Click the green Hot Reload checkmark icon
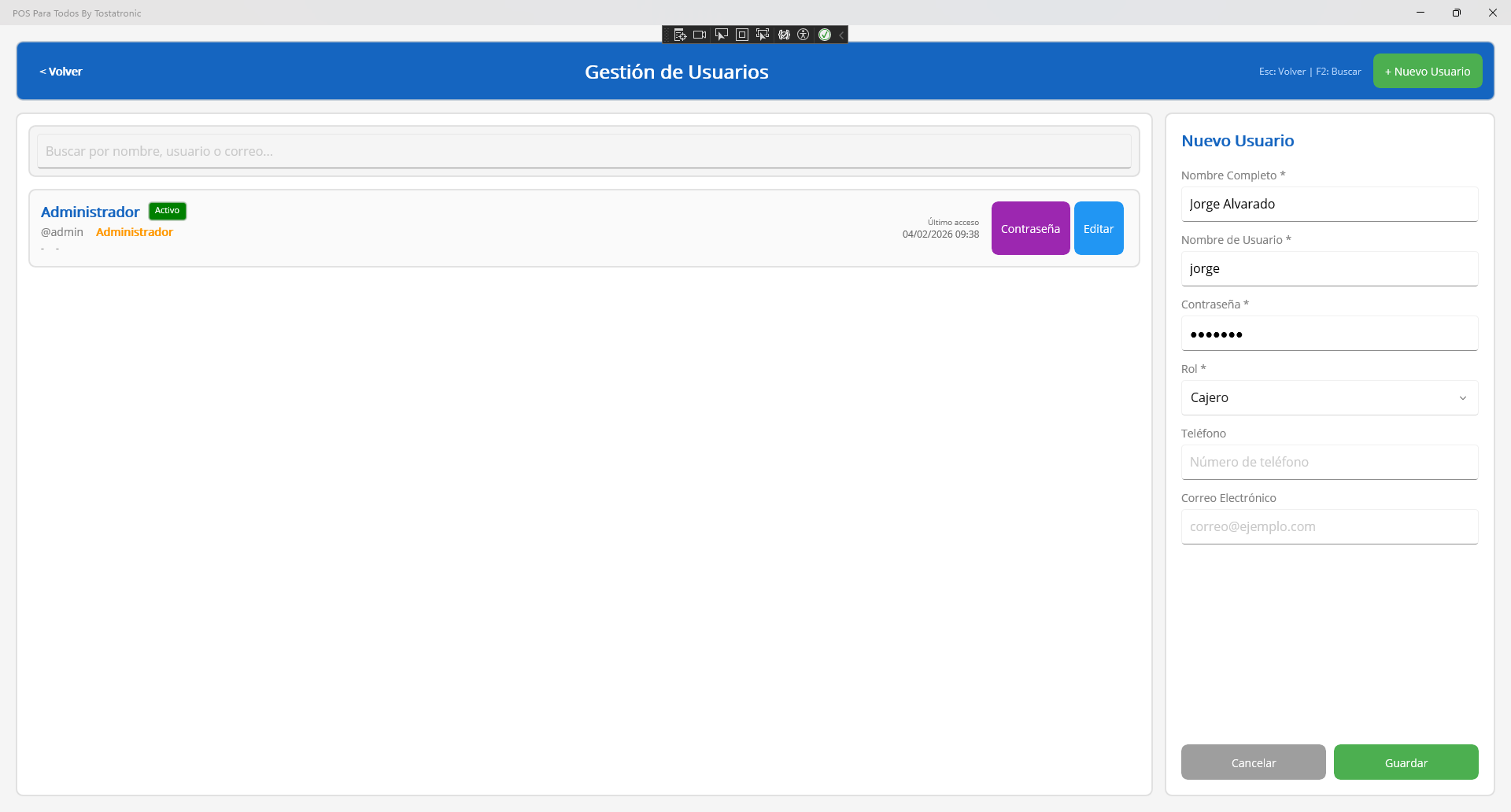 [825, 35]
